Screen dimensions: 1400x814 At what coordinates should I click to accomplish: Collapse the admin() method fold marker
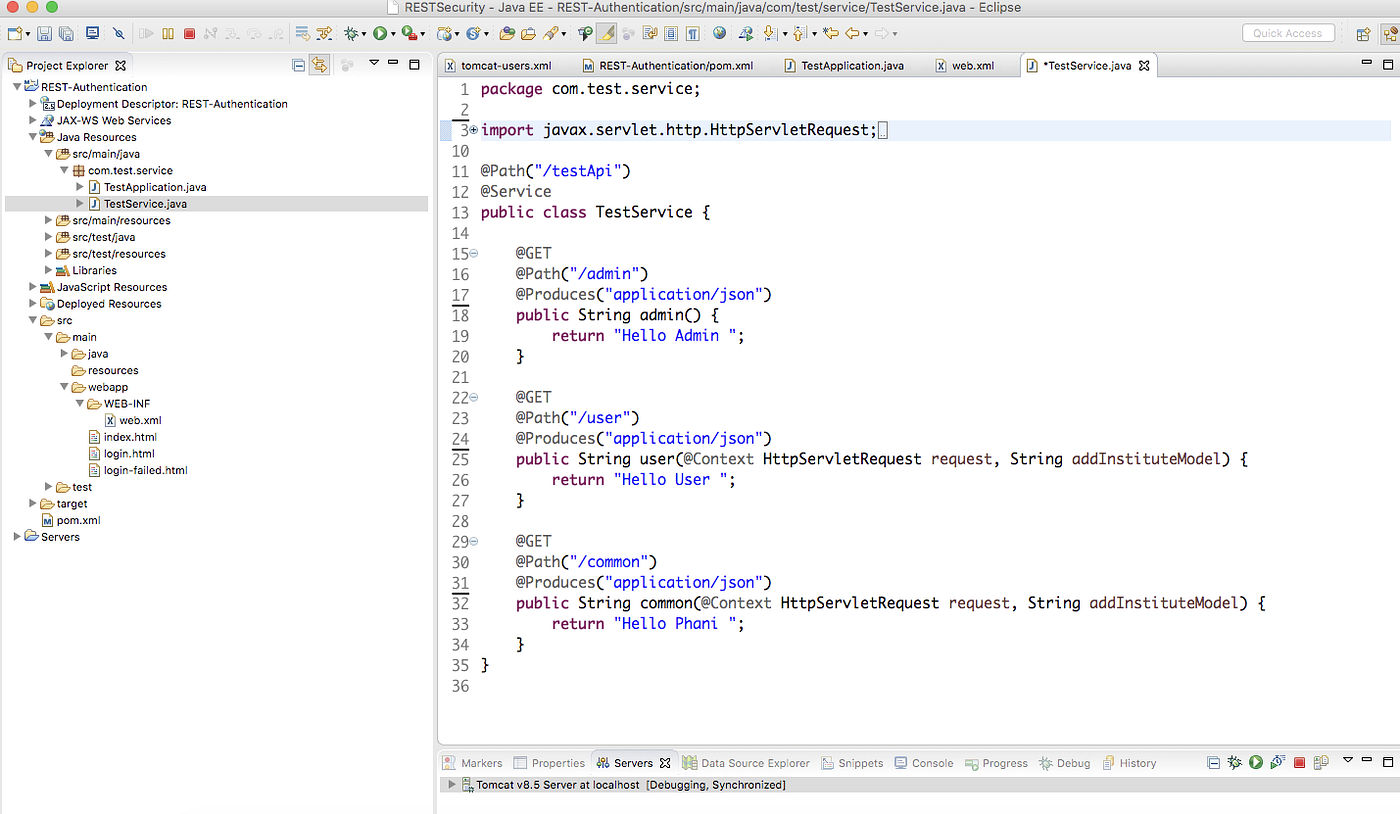474,253
